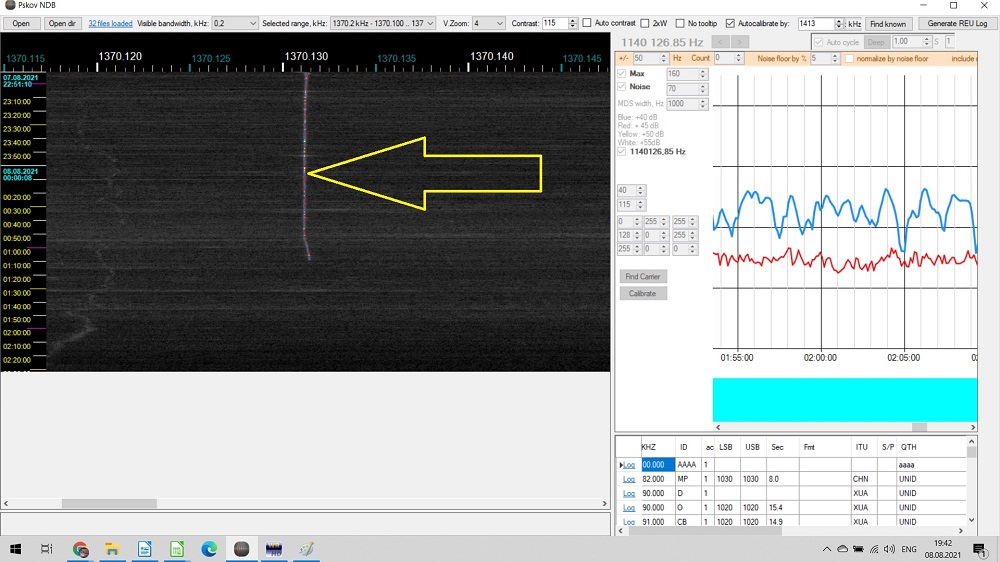This screenshot has height=562, width=1000.
Task: Click the previous frequency arrow button
Action: pyautogui.click(x=719, y=42)
